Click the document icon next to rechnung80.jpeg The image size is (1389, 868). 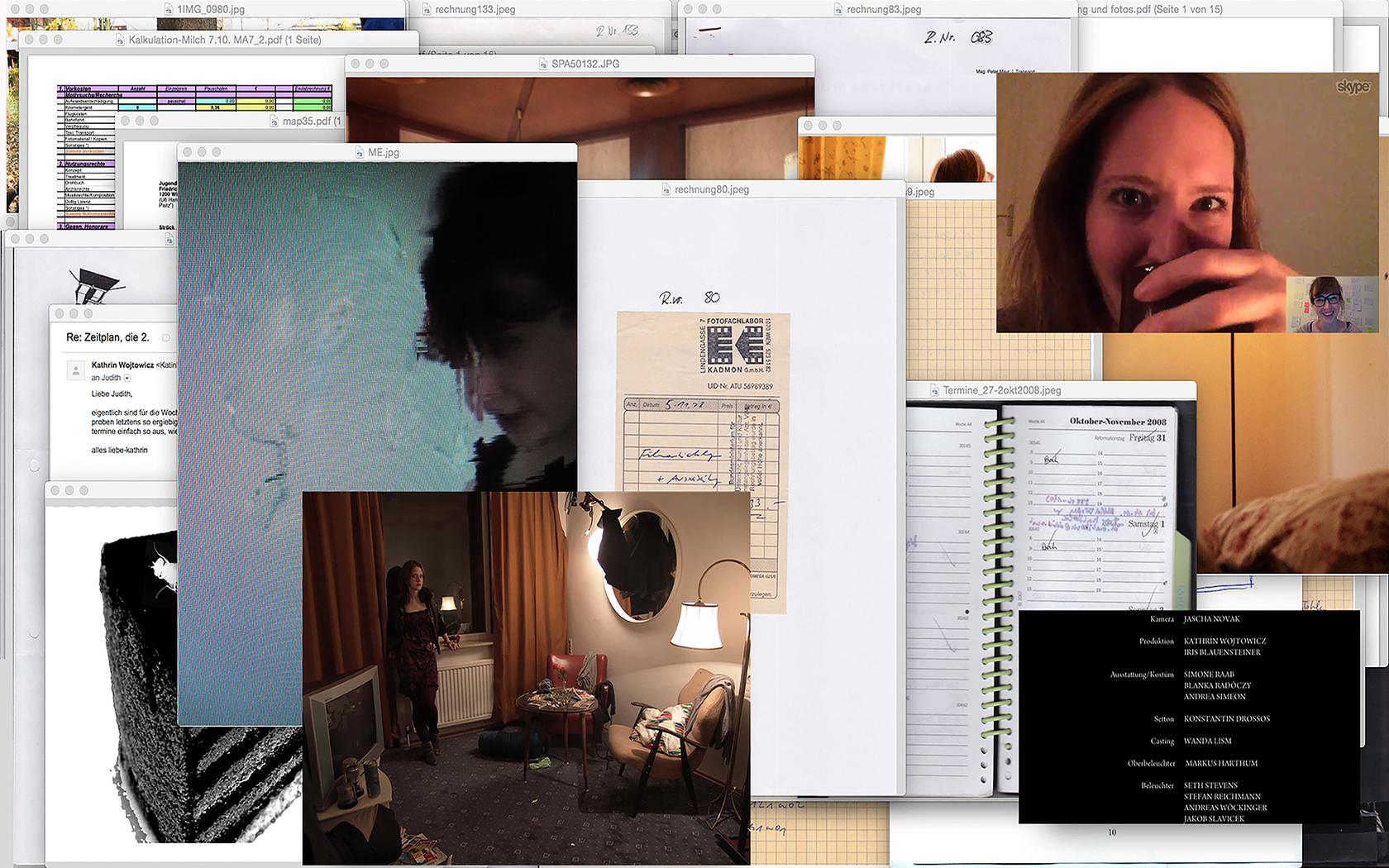(666, 189)
